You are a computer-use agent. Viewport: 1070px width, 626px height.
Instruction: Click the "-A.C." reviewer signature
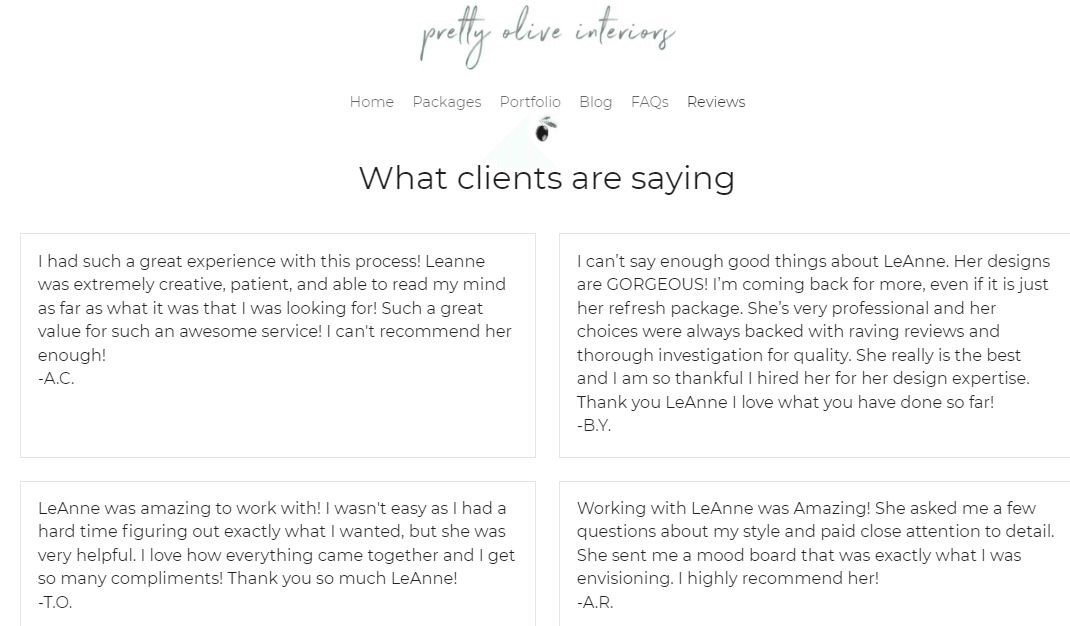pyautogui.click(x=56, y=379)
